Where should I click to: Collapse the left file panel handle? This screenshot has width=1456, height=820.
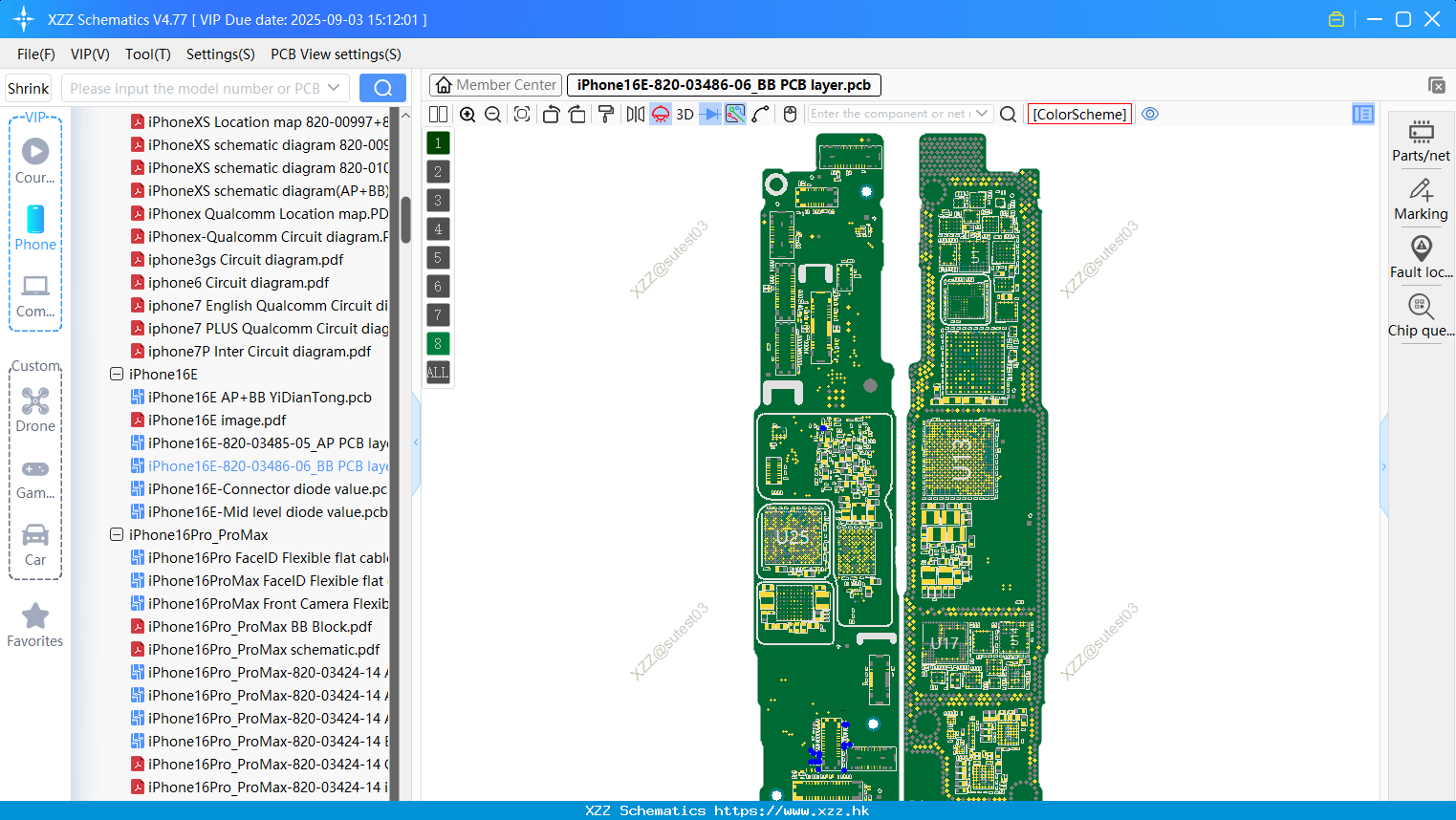point(416,442)
